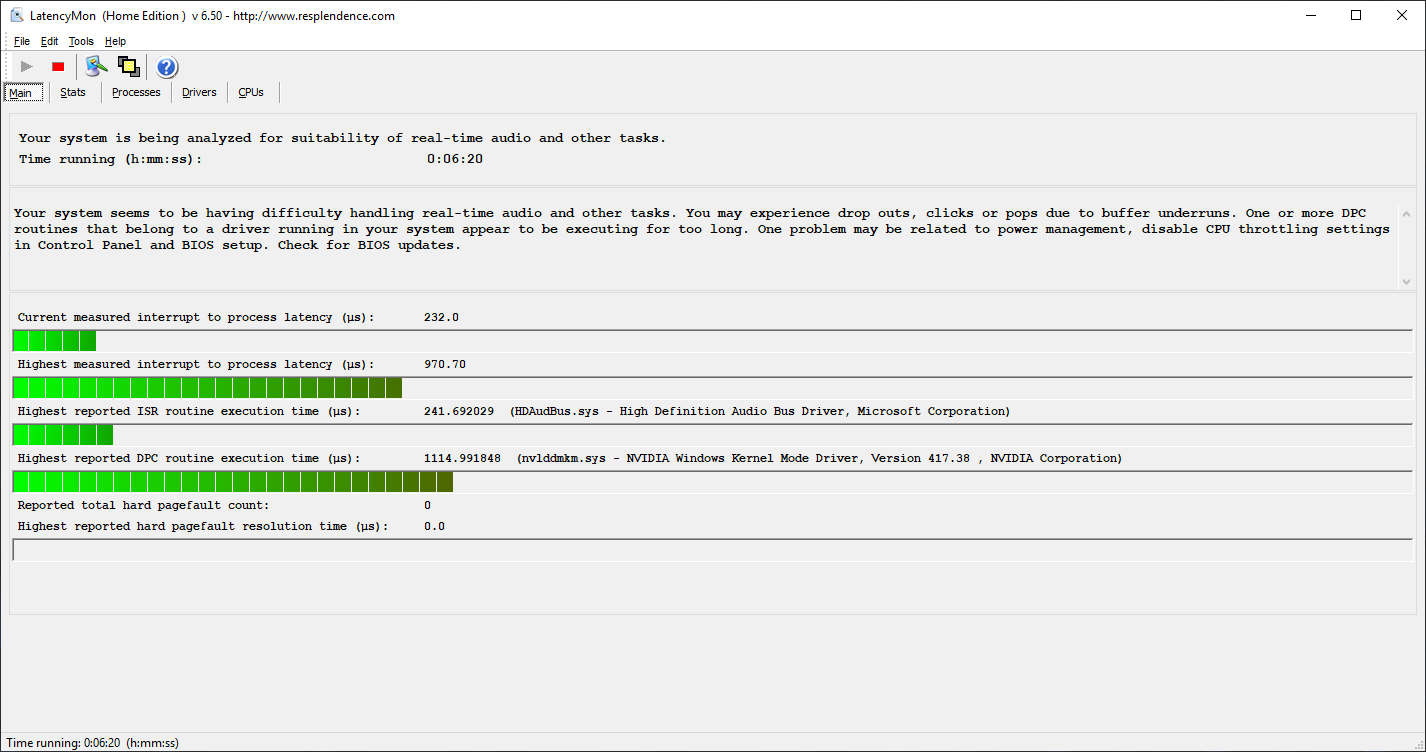1426x752 pixels.
Task: Switch to the Stats tab
Action: point(73,92)
